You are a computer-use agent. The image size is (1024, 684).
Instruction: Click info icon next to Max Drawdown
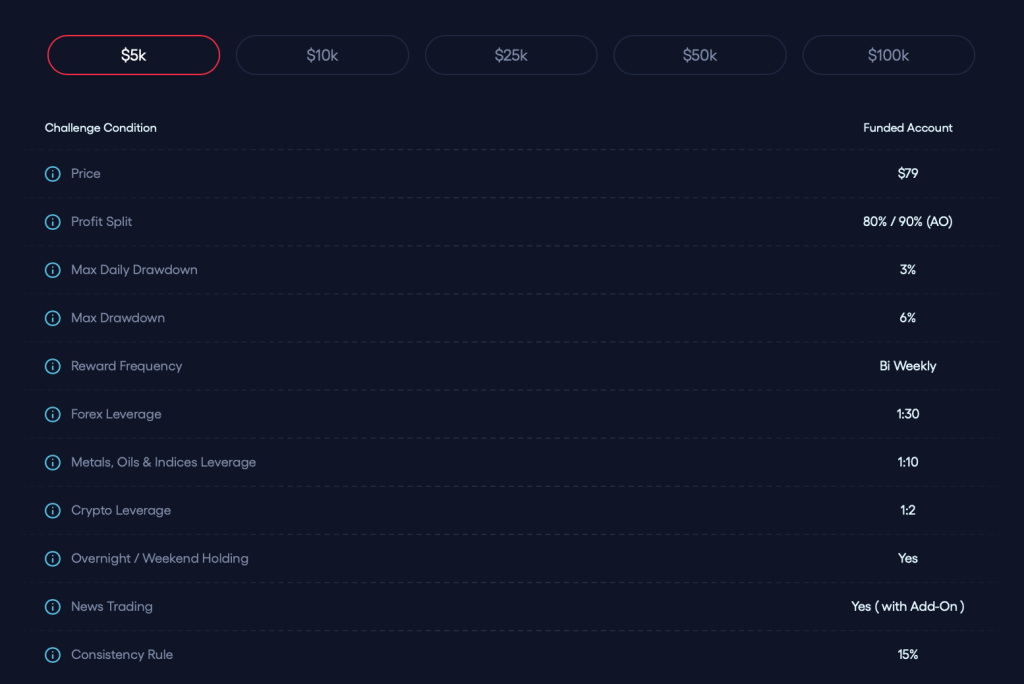53,318
